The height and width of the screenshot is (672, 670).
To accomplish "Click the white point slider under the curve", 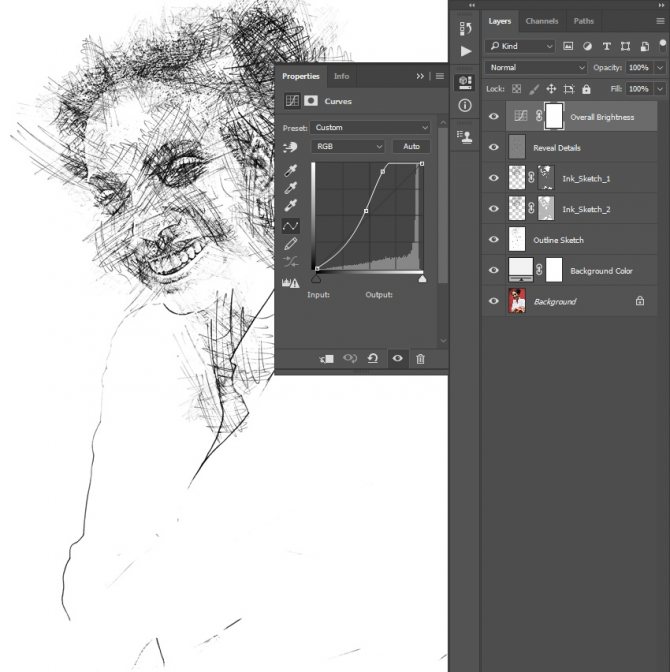I will (421, 280).
